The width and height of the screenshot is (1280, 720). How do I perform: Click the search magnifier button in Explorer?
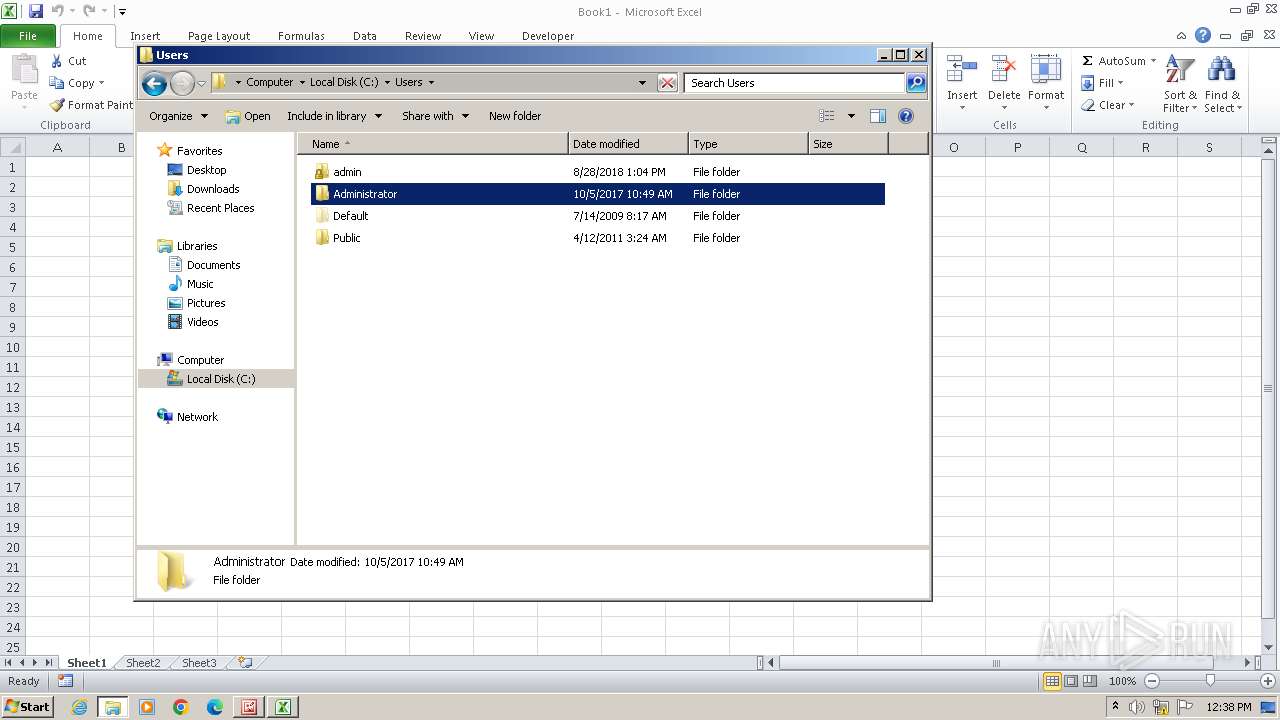click(916, 83)
